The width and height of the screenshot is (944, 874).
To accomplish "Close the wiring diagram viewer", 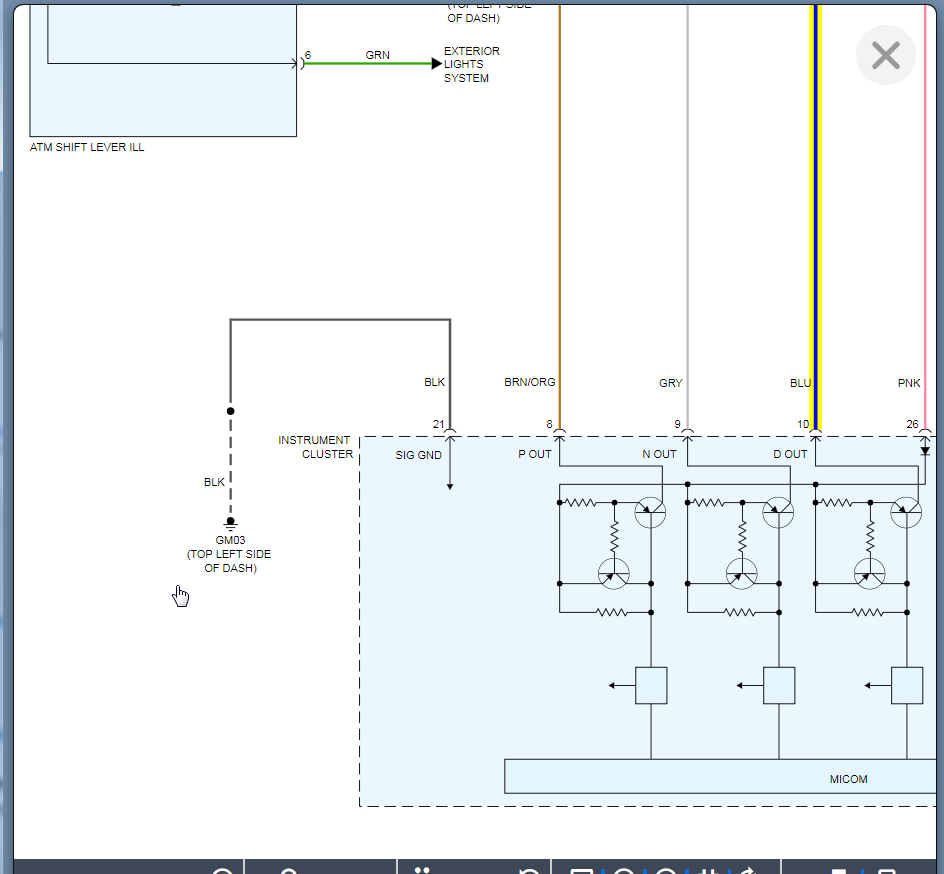I will 885,55.
